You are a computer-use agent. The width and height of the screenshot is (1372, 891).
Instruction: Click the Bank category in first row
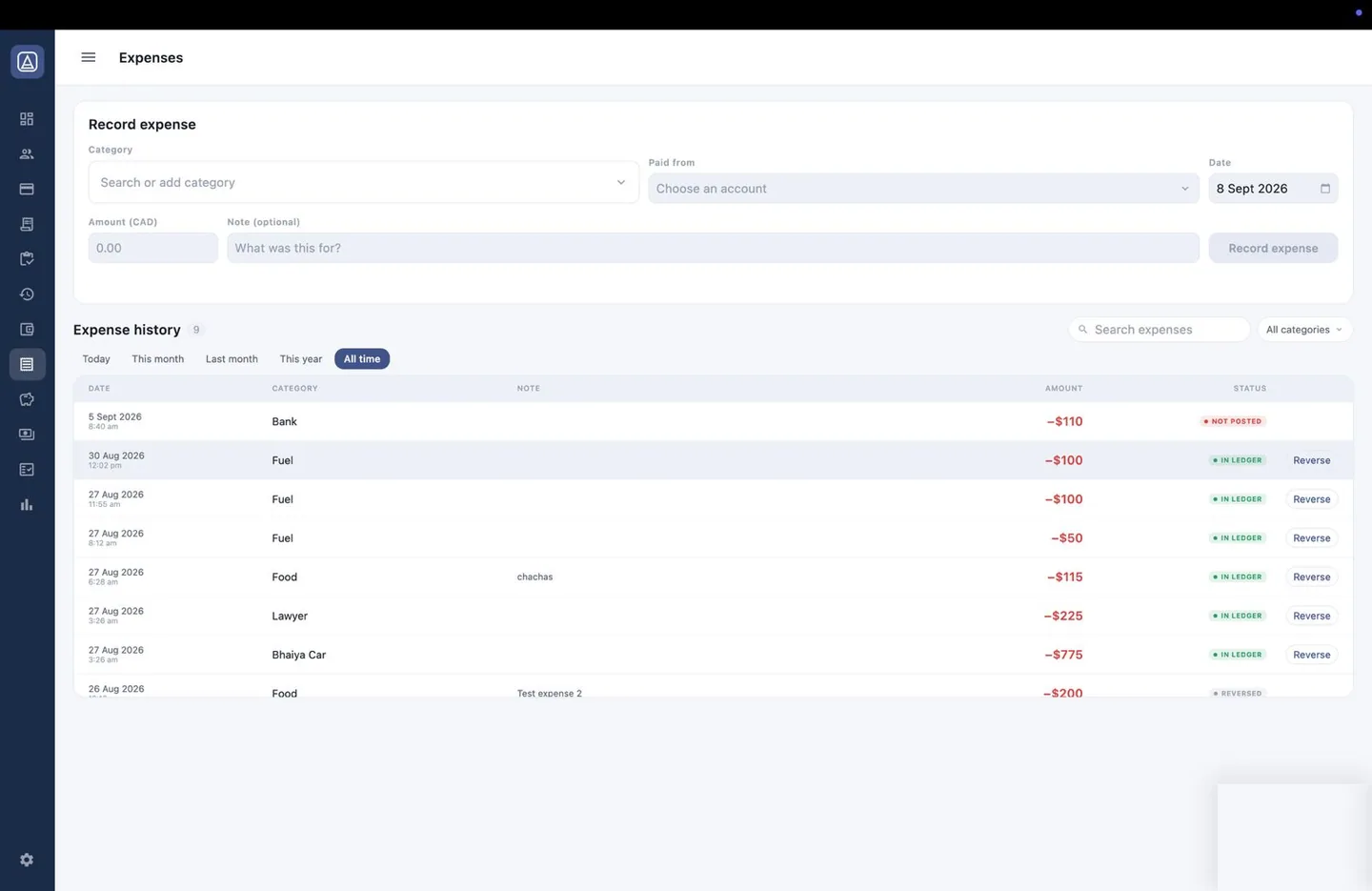click(285, 421)
